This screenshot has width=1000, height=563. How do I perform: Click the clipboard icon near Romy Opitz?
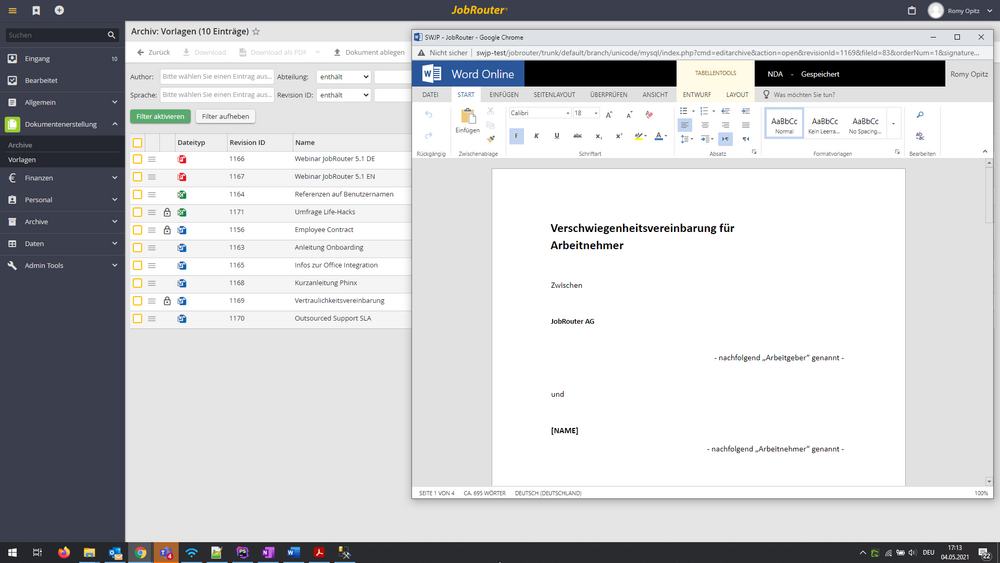pyautogui.click(x=912, y=10)
